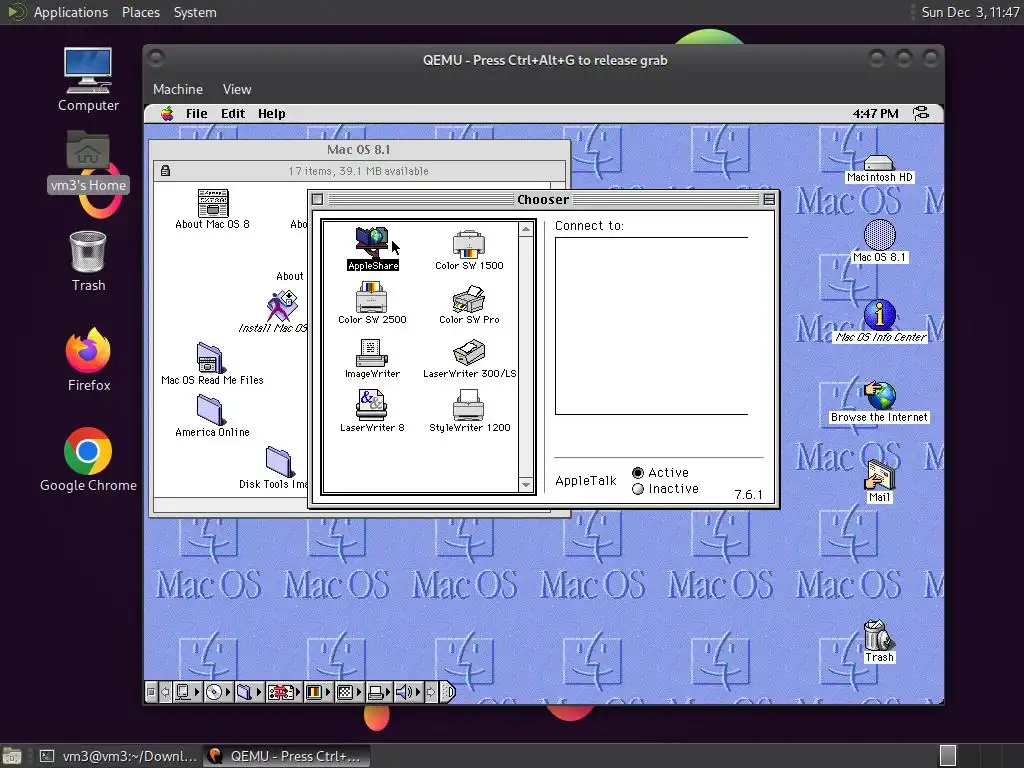Select the Color SW 1500 printer driver
Image resolution: width=1024 pixels, height=768 pixels.
tap(469, 249)
